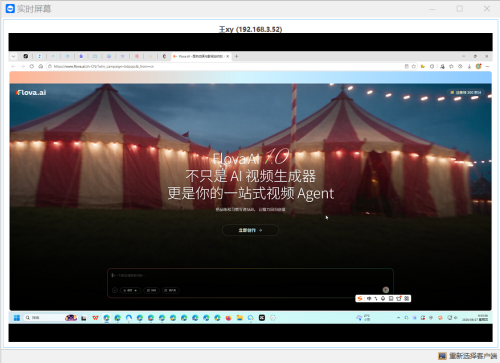Open File Explorer from the taskbar

click(240, 318)
